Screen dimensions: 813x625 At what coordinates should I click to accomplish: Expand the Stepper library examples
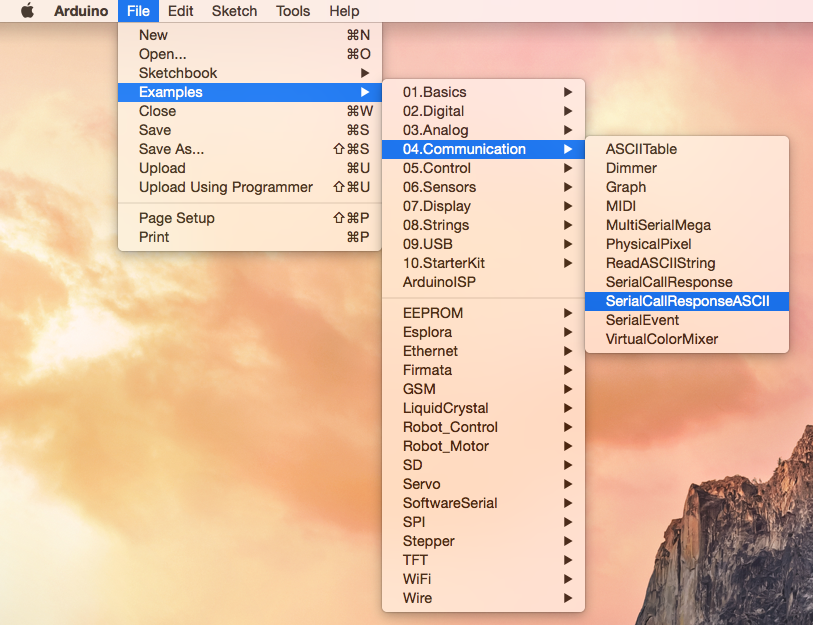pyautogui.click(x=483, y=541)
